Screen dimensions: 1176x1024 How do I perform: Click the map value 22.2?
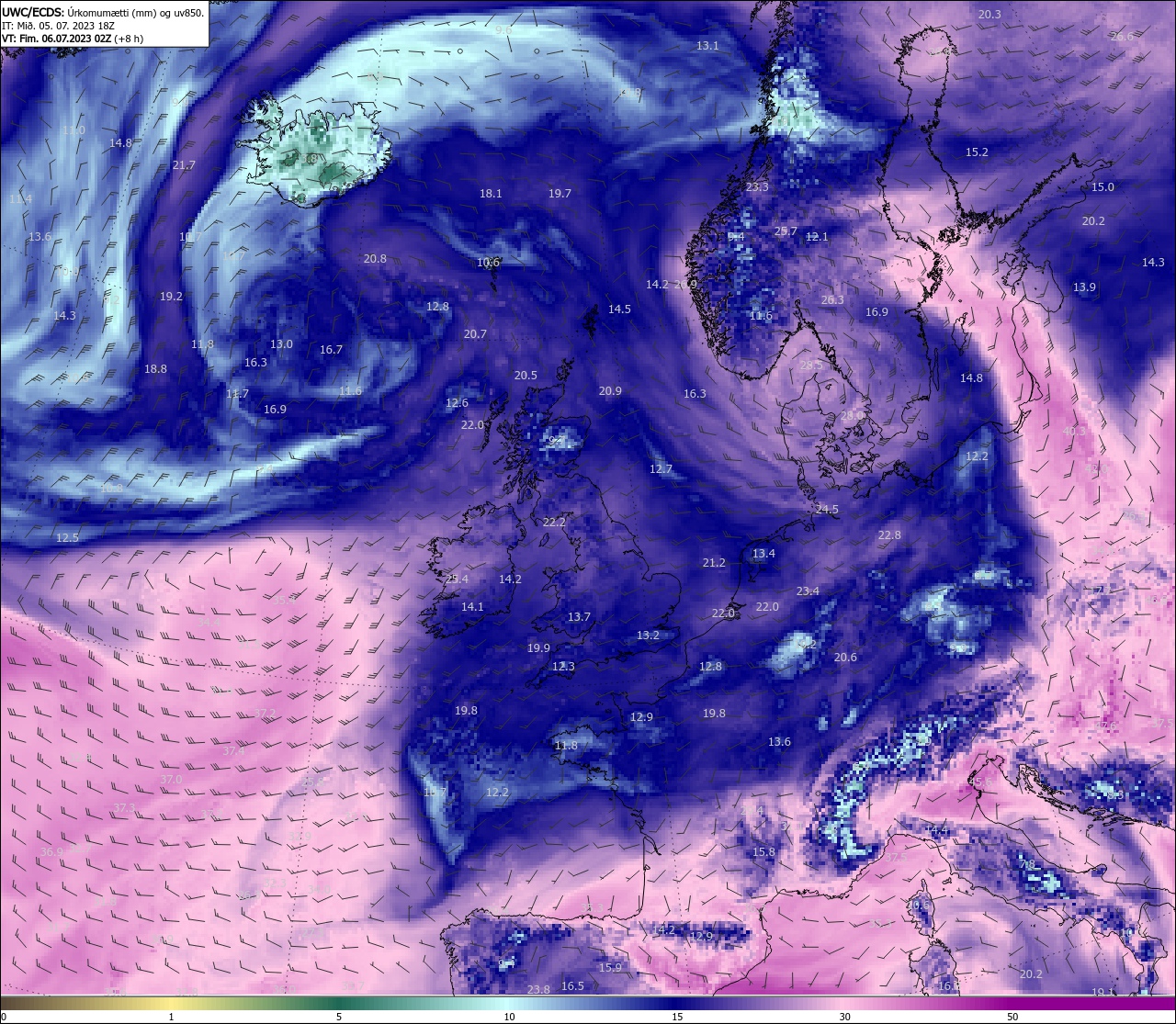(x=554, y=523)
